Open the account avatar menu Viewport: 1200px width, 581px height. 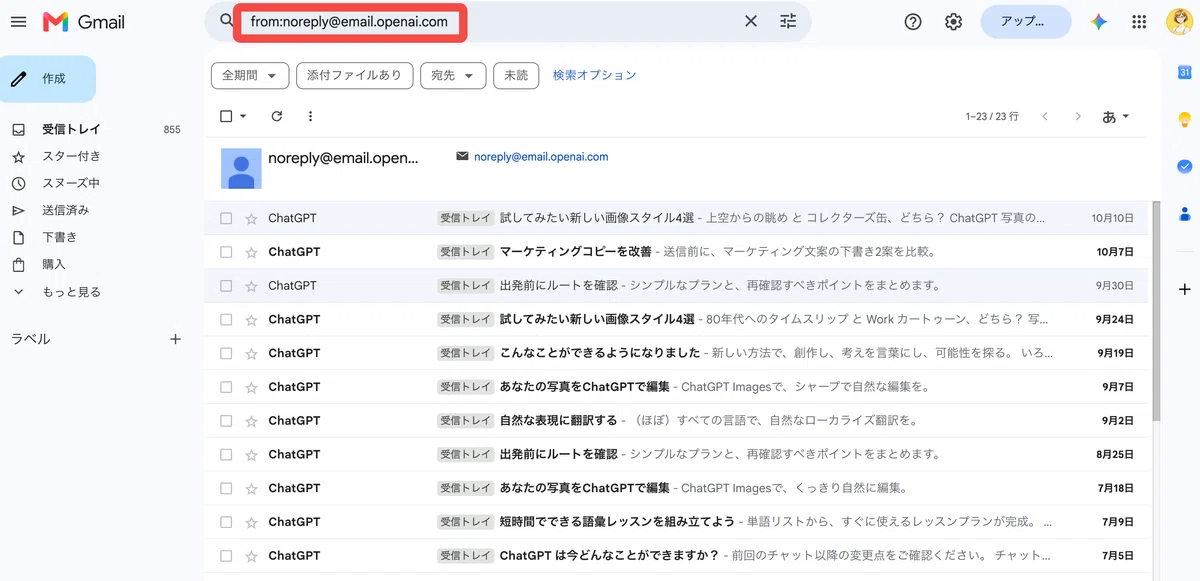[1178, 22]
